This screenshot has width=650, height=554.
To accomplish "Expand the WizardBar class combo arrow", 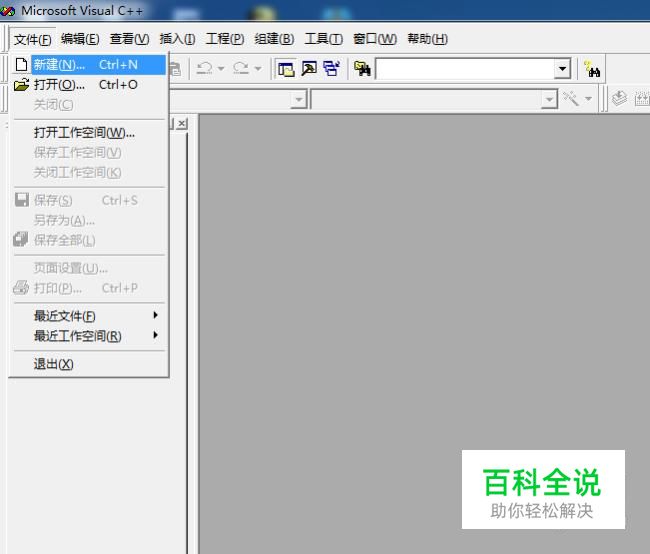I will pos(298,100).
